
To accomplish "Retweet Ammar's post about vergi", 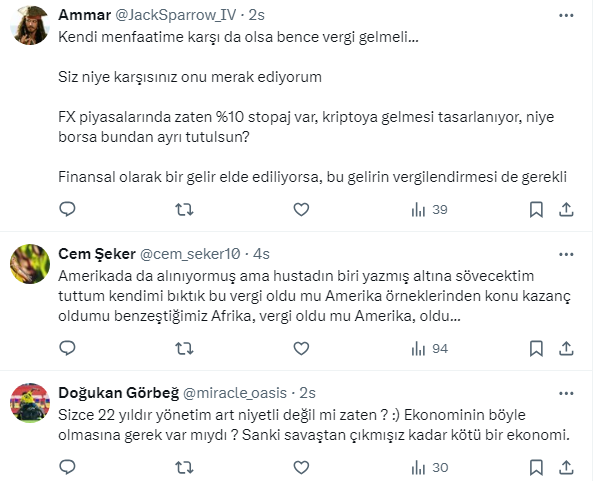I will point(185,210).
